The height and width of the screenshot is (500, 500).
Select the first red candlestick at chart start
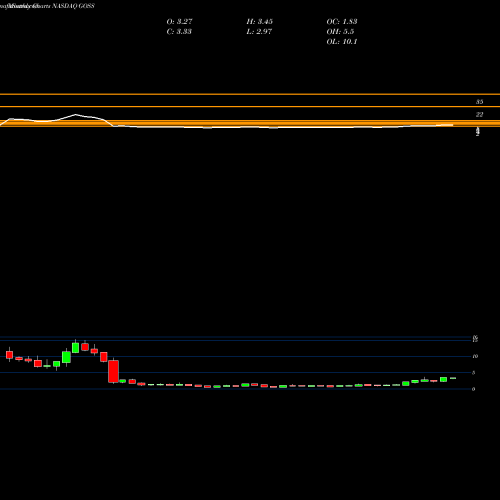click(9, 354)
